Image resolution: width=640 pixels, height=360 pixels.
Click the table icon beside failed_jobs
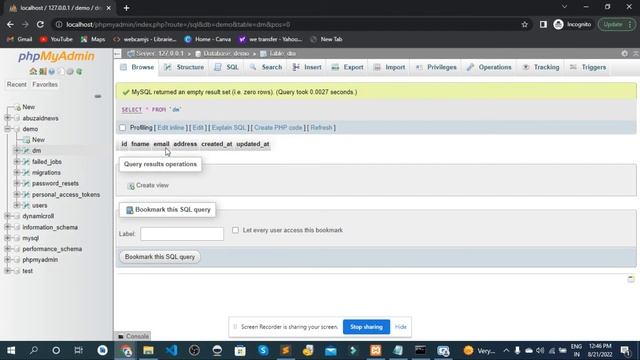[x=27, y=162]
